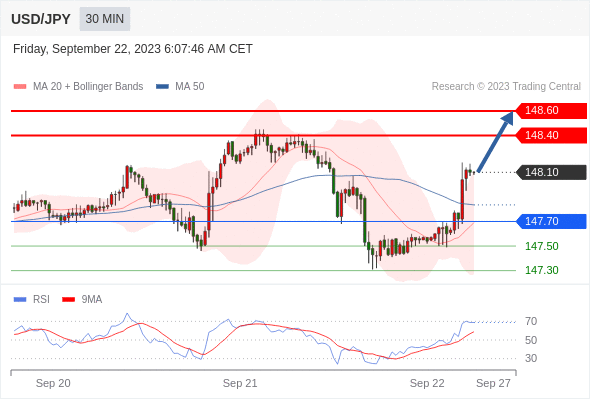Click the RSI legend color swatch
The height and width of the screenshot is (400, 590).
click(x=20, y=300)
